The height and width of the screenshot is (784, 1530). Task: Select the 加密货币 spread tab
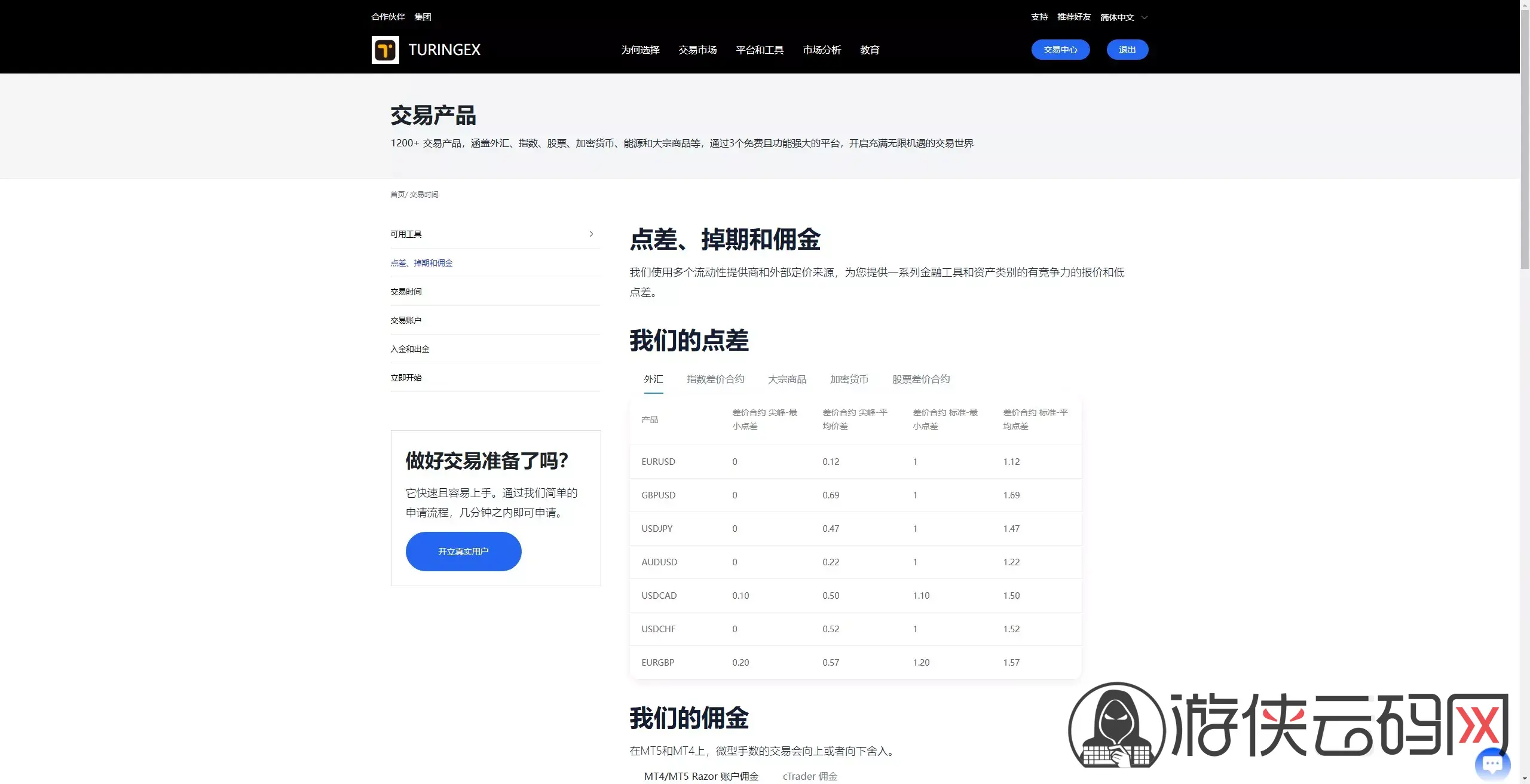tap(849, 379)
